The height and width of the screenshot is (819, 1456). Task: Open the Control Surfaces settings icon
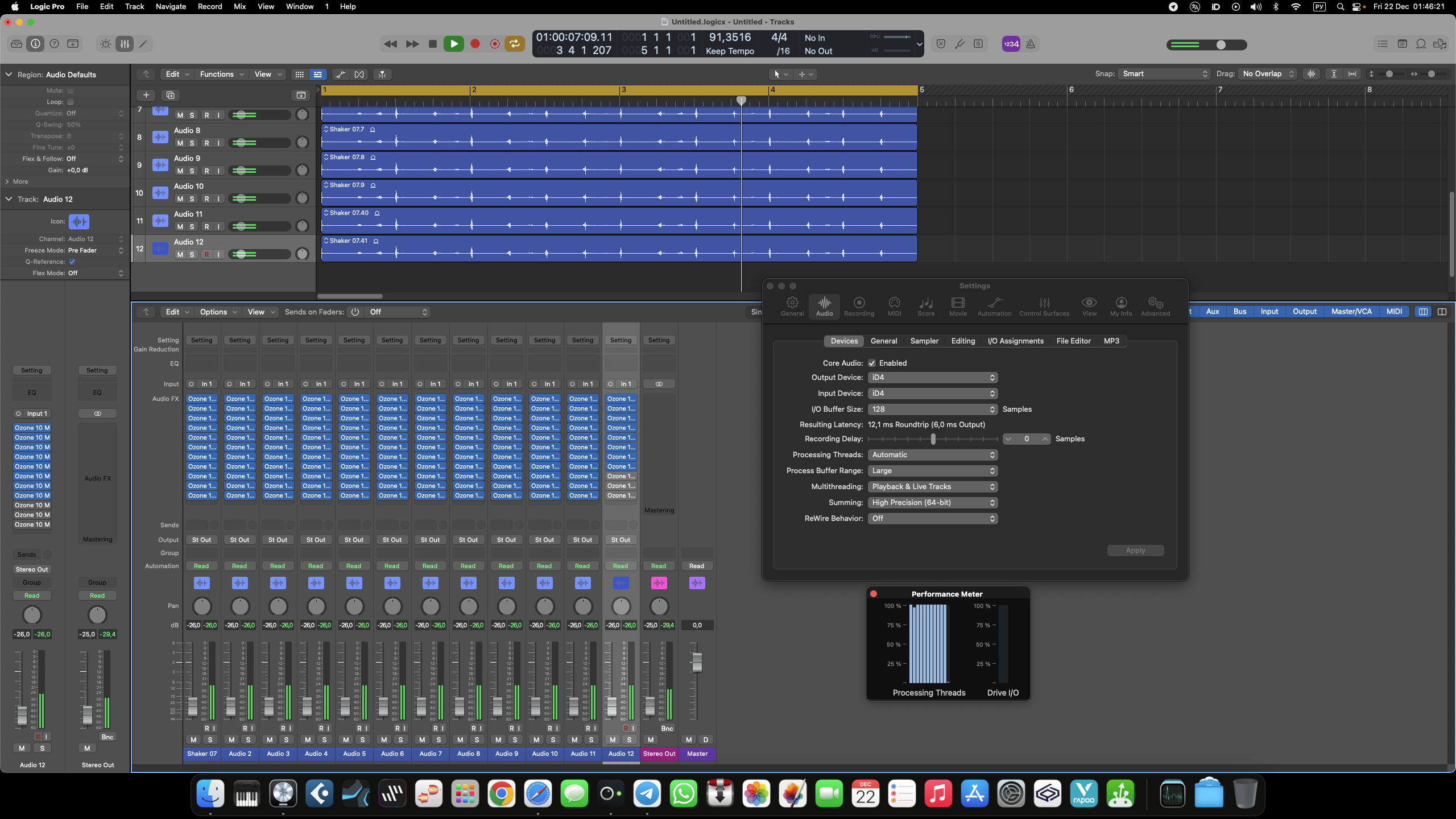[x=1044, y=306]
